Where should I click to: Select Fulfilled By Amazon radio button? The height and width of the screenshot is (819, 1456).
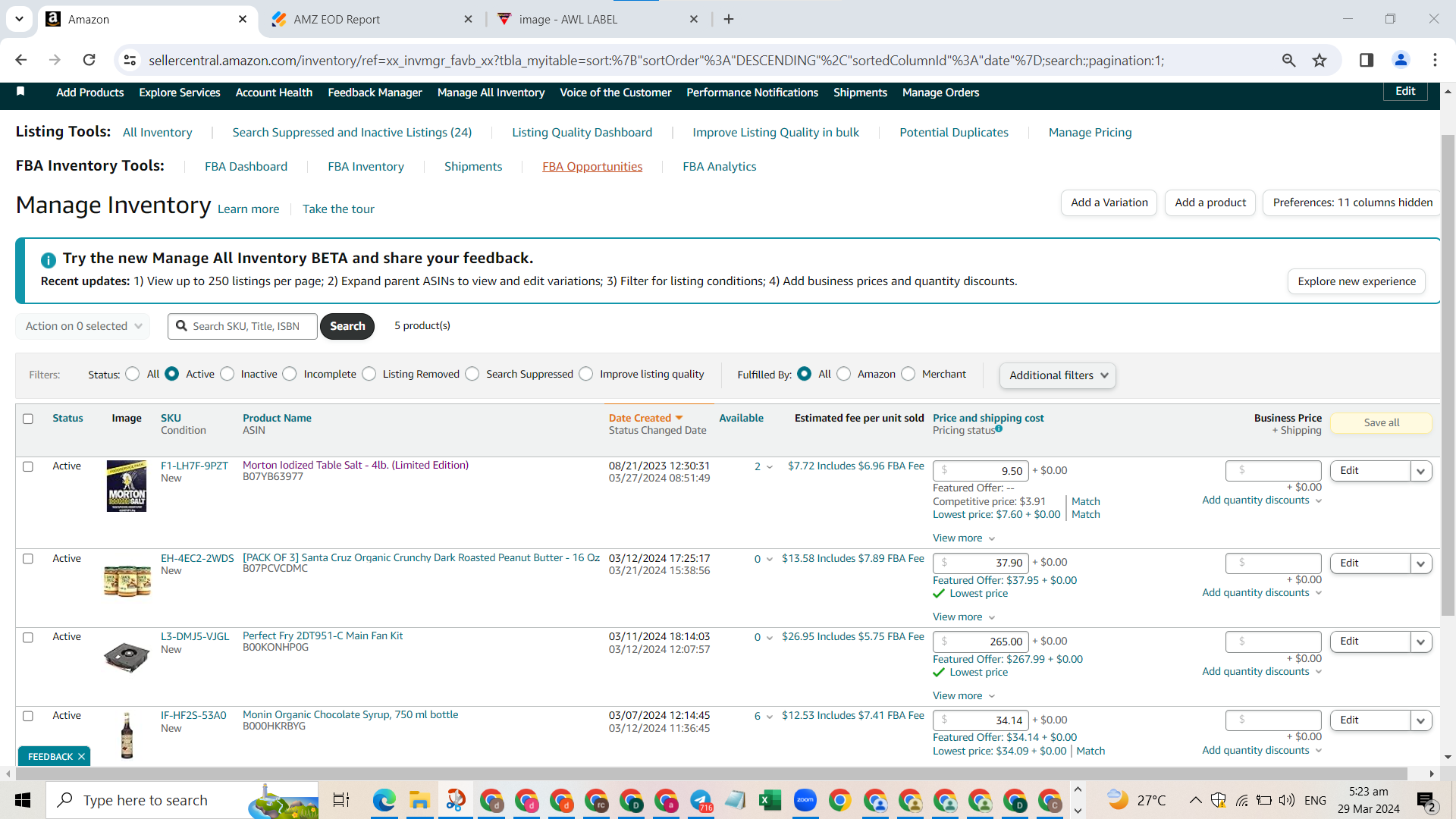[843, 374]
